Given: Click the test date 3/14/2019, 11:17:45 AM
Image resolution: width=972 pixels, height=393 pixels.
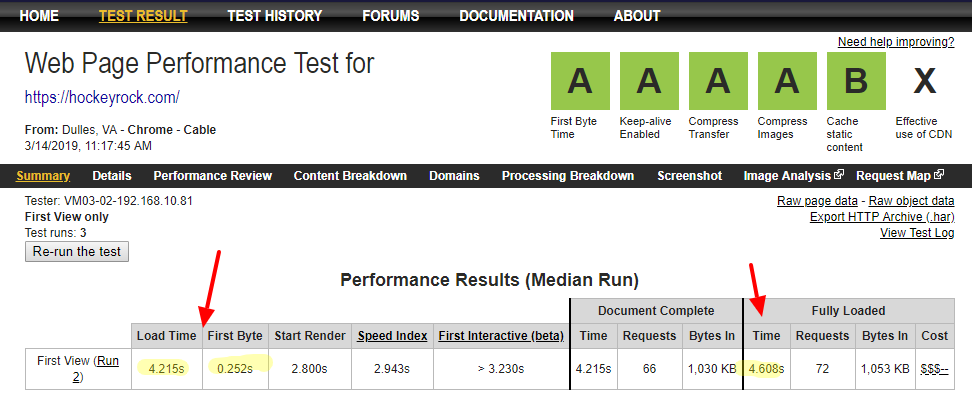Looking at the screenshot, I should (88, 146).
